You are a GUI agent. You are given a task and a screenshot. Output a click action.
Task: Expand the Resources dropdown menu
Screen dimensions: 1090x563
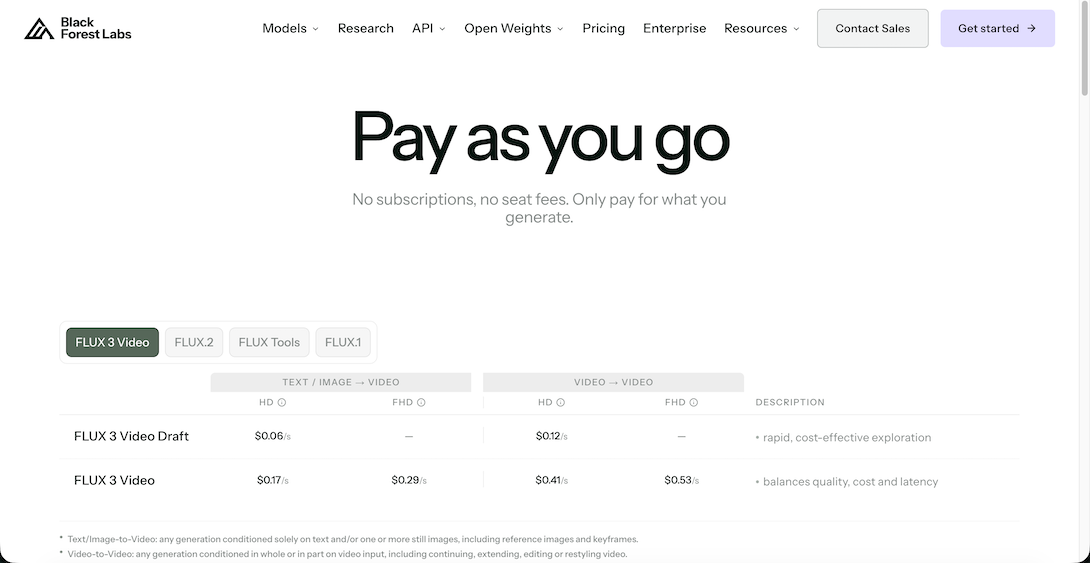[x=761, y=28]
